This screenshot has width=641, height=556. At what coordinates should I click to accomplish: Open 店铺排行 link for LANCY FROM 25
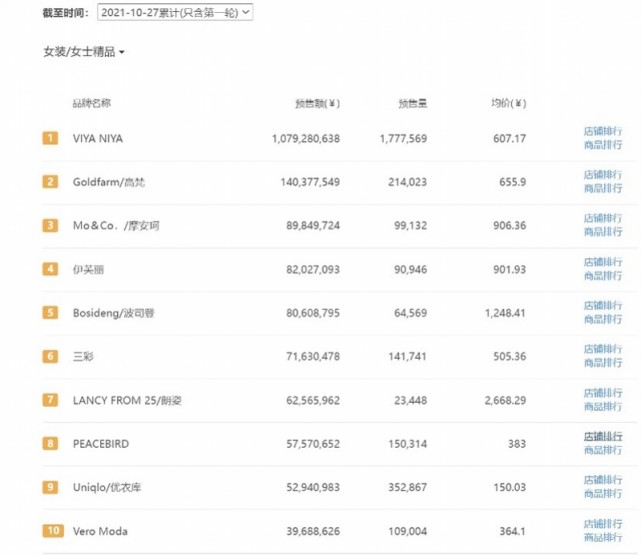603,393
